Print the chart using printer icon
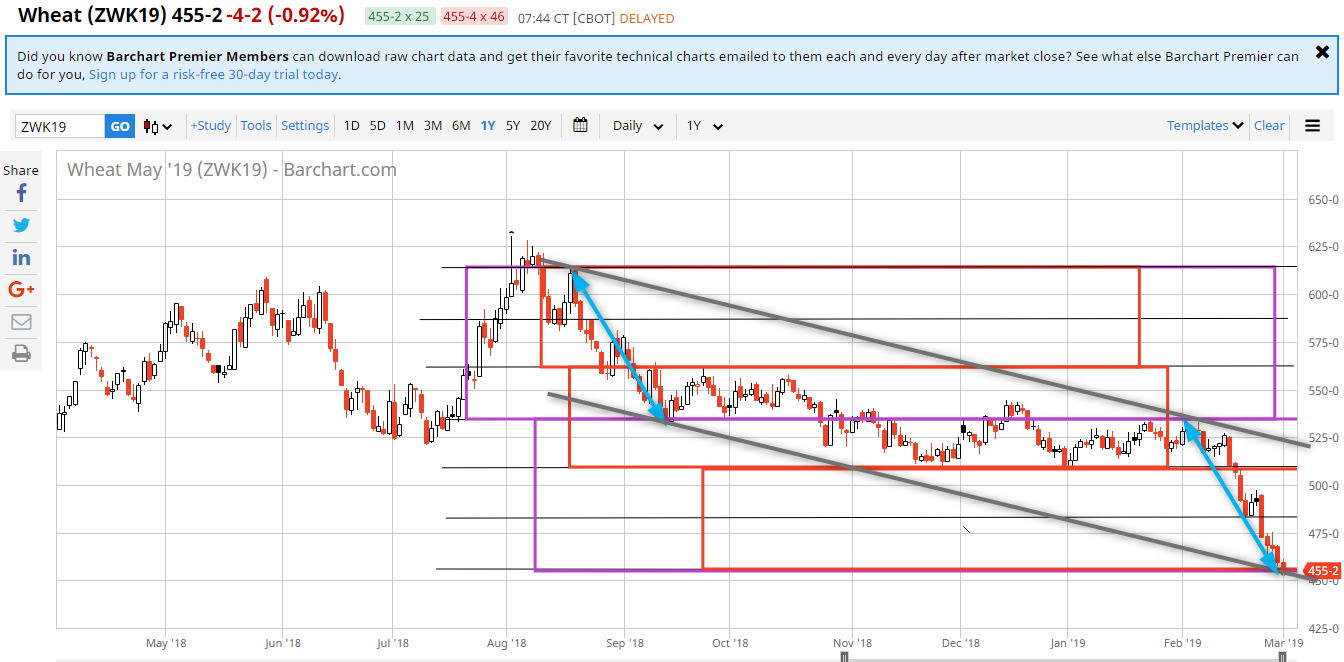 coord(21,353)
